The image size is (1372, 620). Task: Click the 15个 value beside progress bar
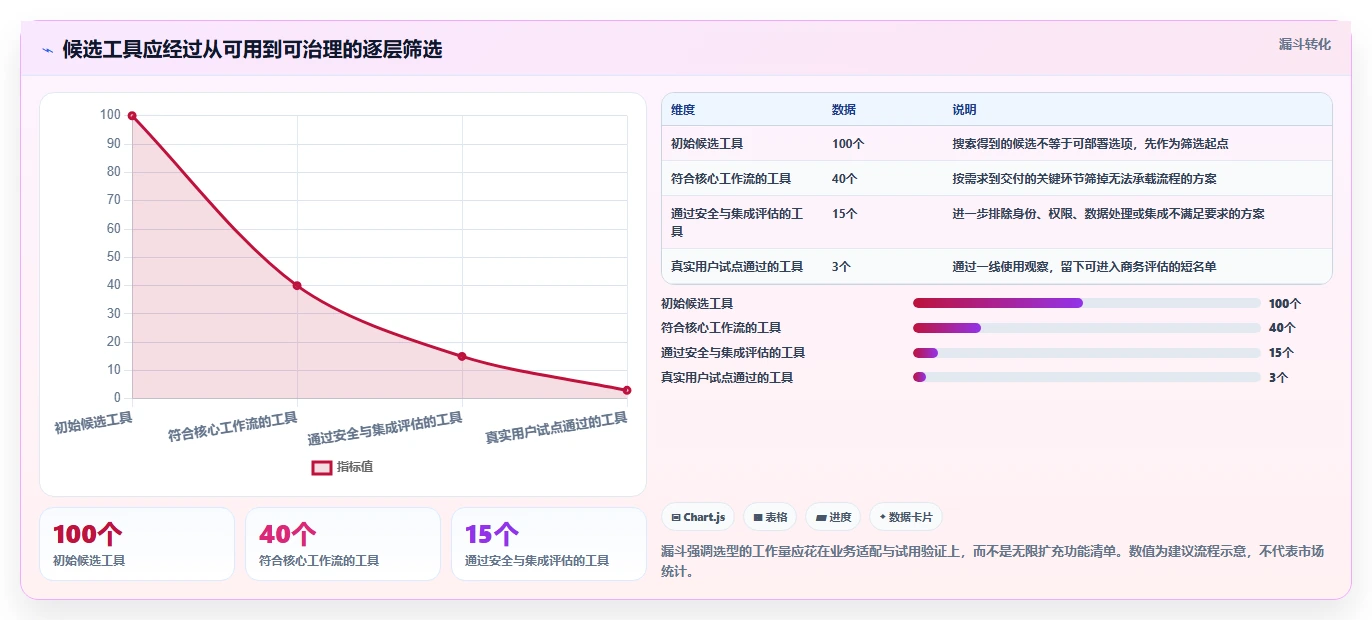point(1282,353)
